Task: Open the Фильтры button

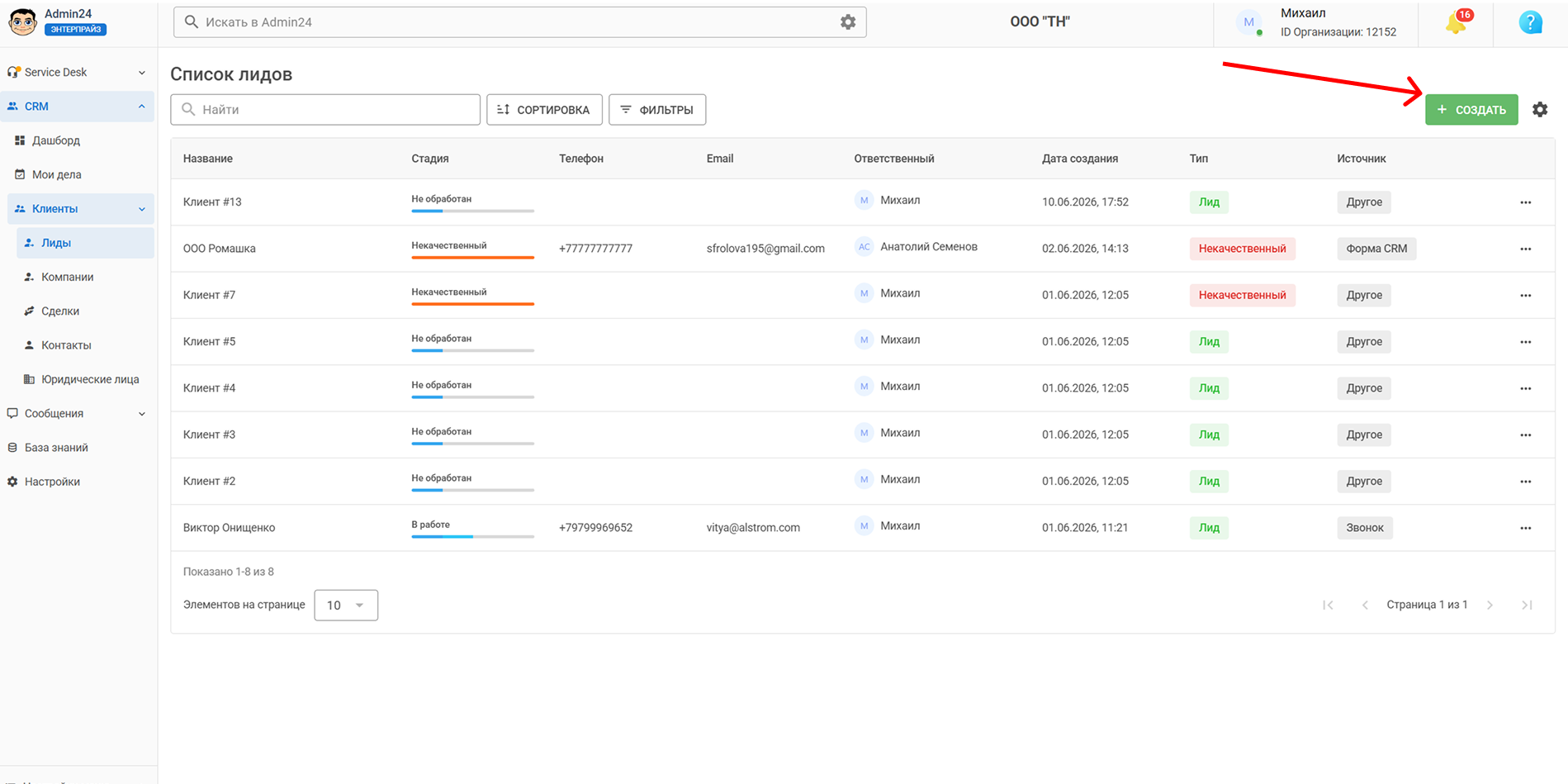Action: (657, 109)
